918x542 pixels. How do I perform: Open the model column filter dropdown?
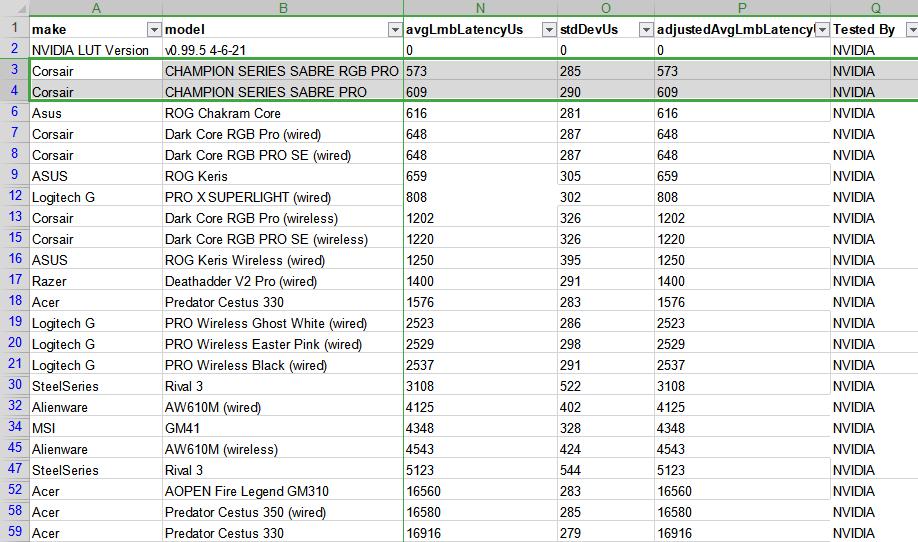[395, 29]
